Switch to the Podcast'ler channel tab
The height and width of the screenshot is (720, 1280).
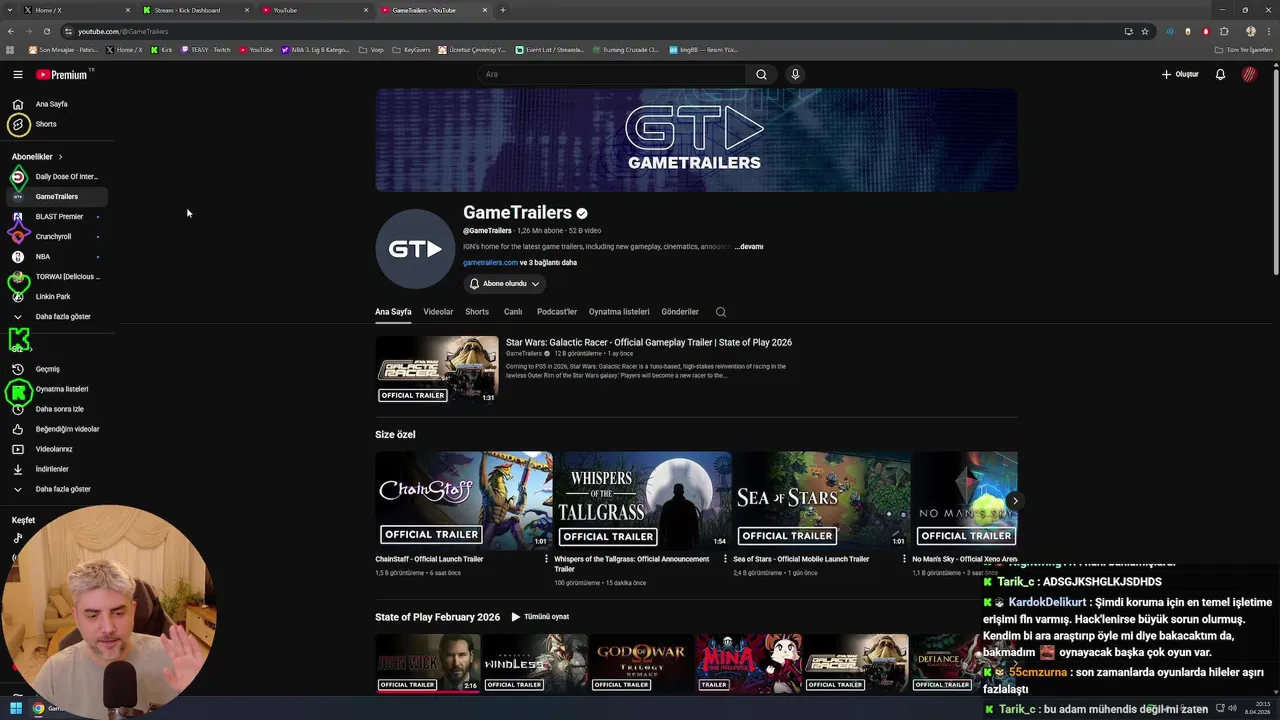[x=557, y=312]
